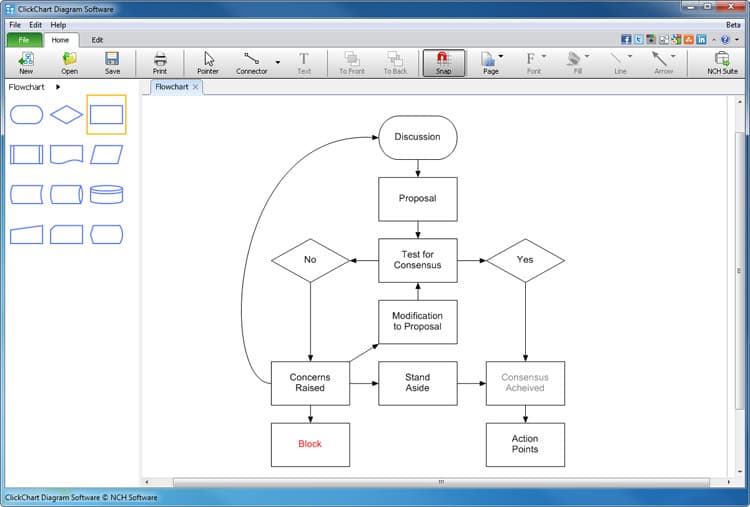Create a new diagram with New

click(x=26, y=62)
